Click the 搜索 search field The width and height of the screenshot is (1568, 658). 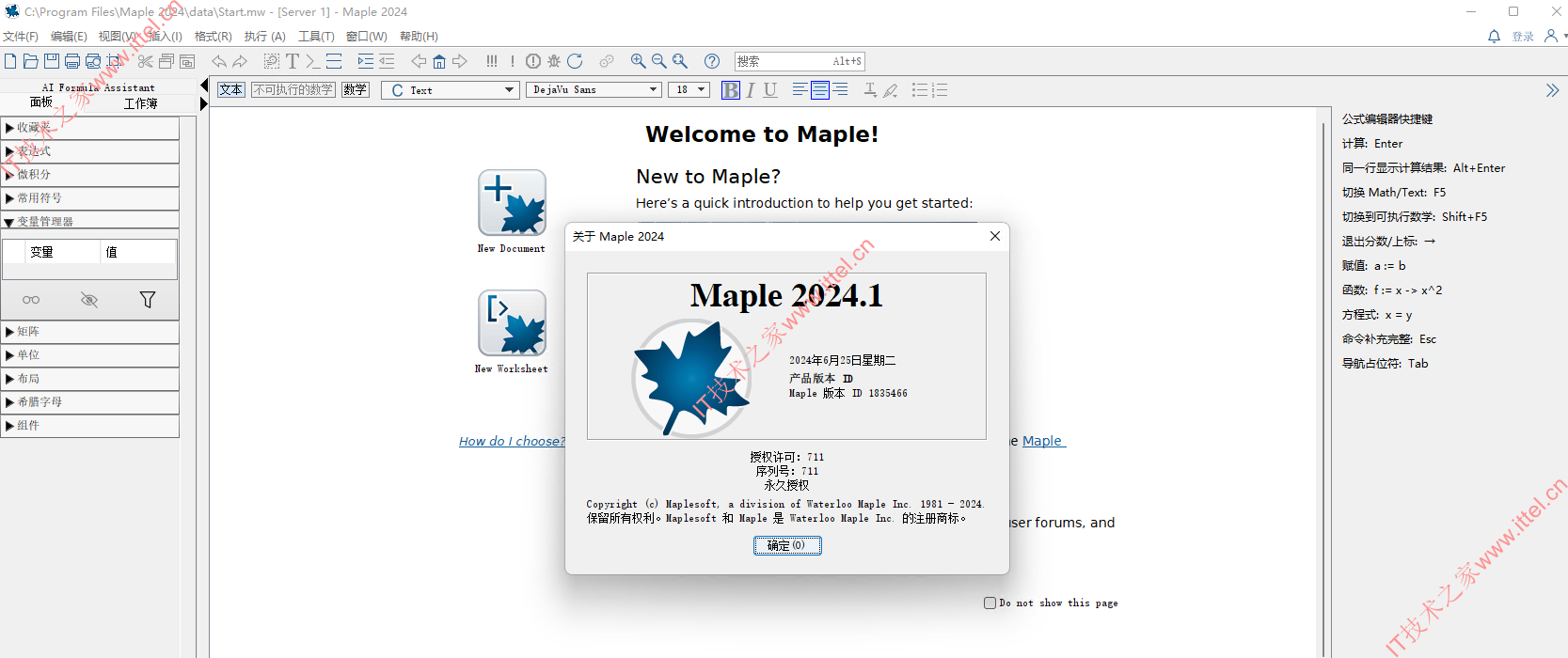tap(800, 61)
